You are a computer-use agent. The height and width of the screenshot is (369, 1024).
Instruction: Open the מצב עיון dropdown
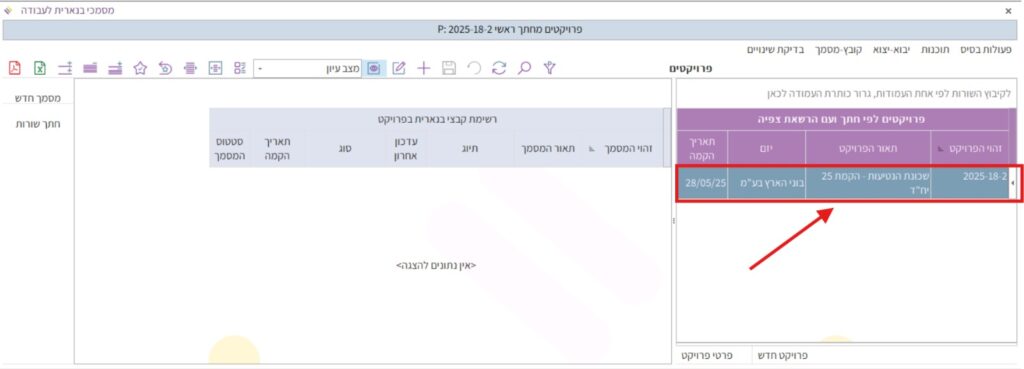pyautogui.click(x=308, y=68)
